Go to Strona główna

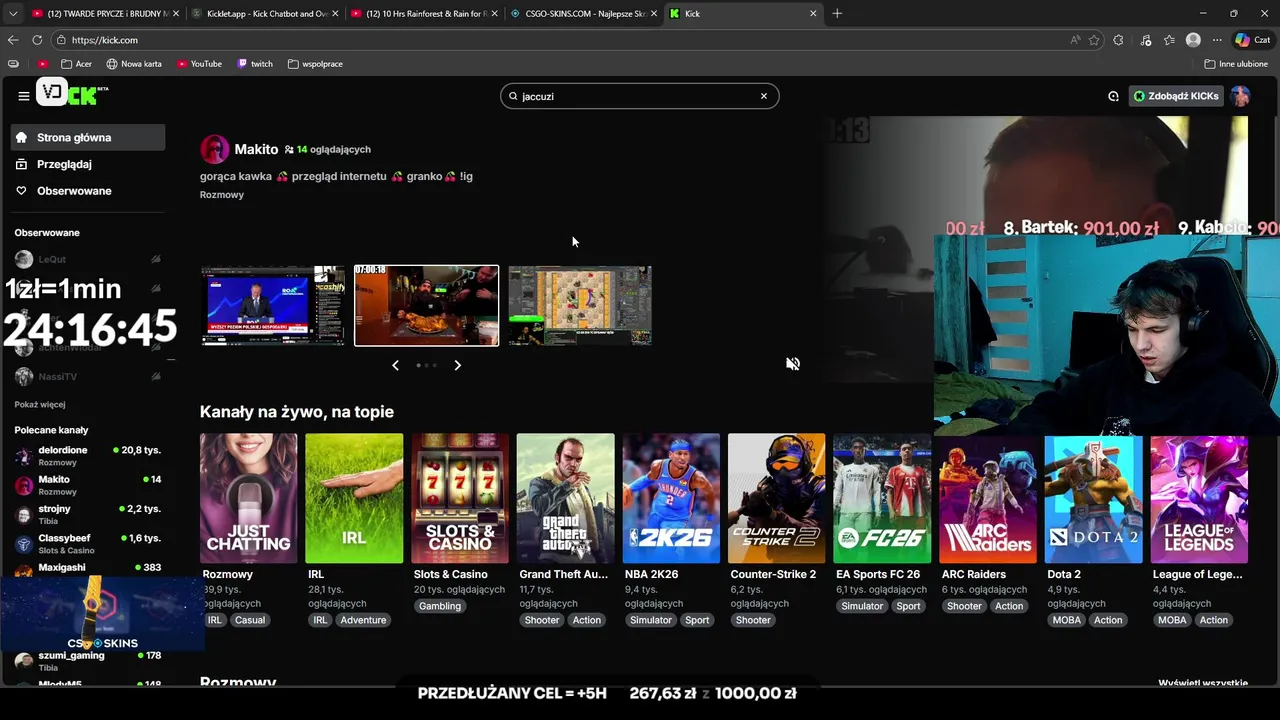pyautogui.click(x=89, y=137)
